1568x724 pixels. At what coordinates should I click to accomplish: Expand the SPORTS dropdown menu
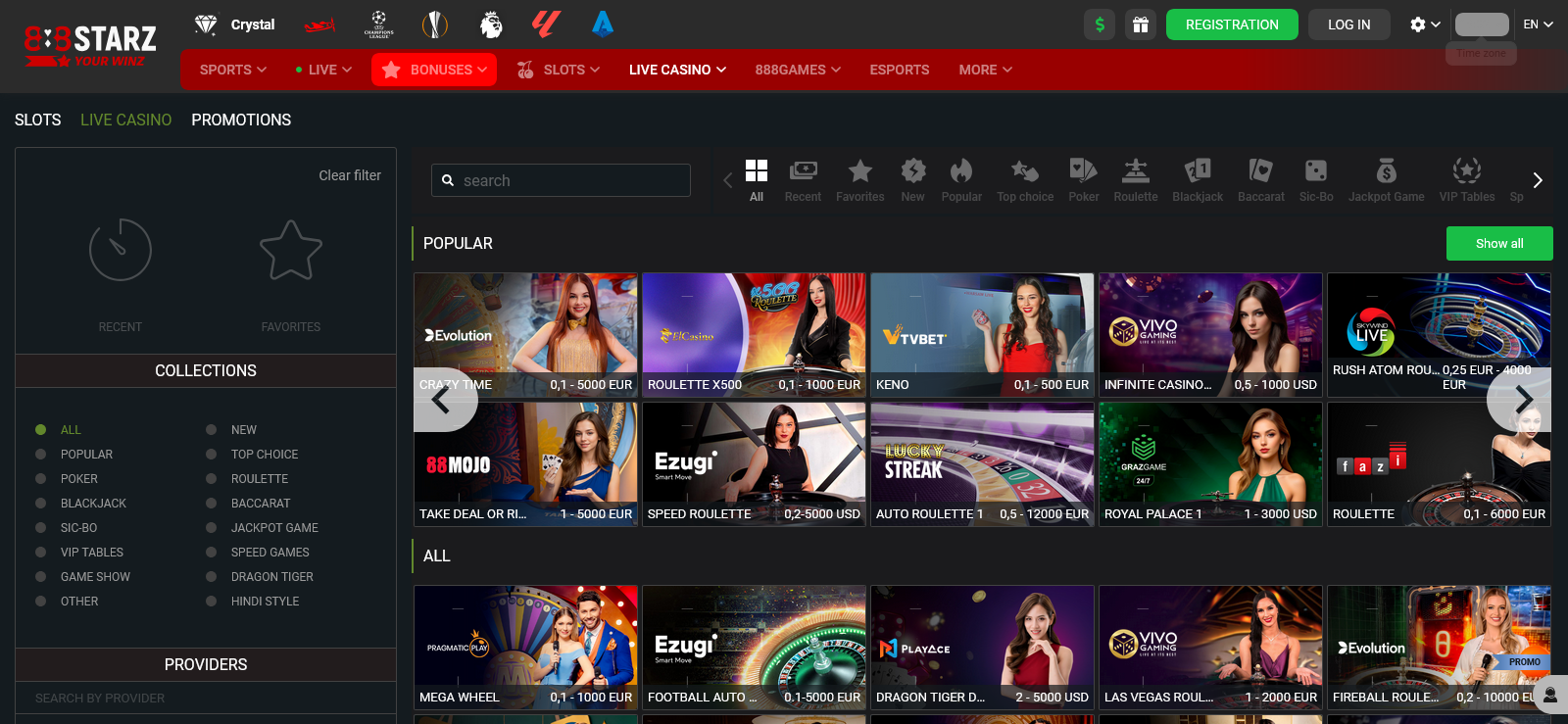(x=232, y=70)
